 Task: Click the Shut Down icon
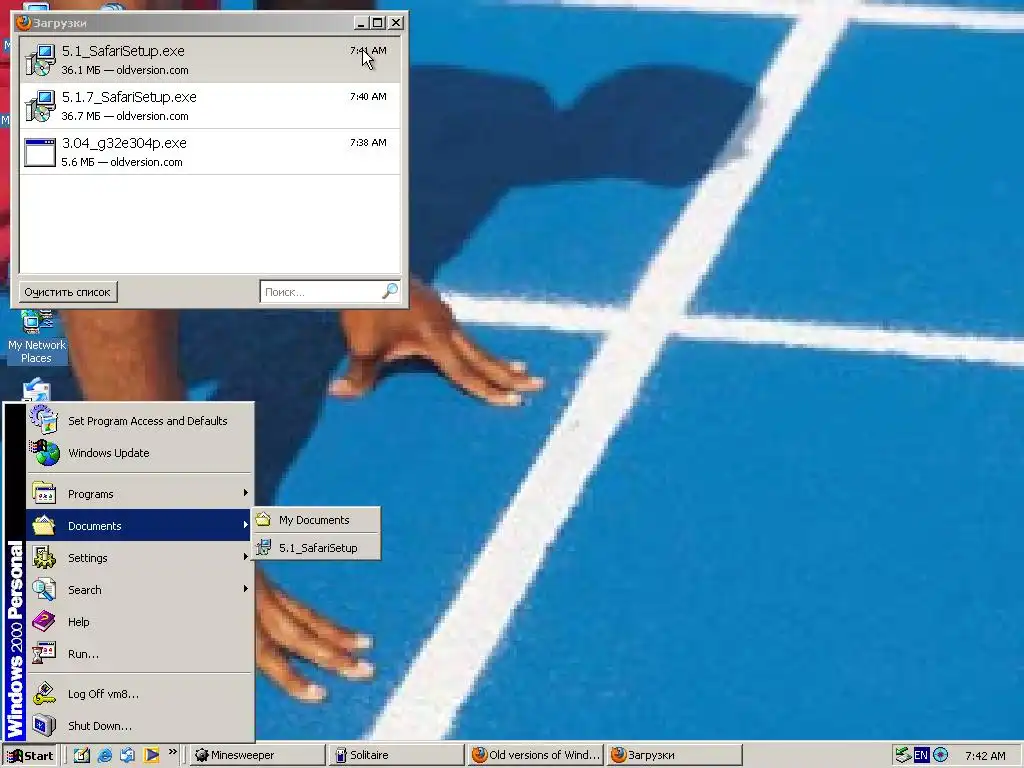[x=44, y=725]
